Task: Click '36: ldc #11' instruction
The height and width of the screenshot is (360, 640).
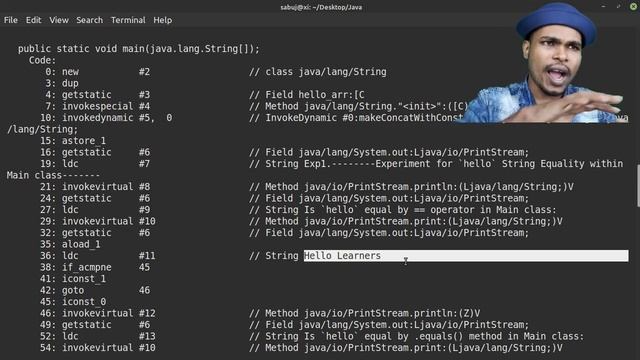Action: [98, 256]
